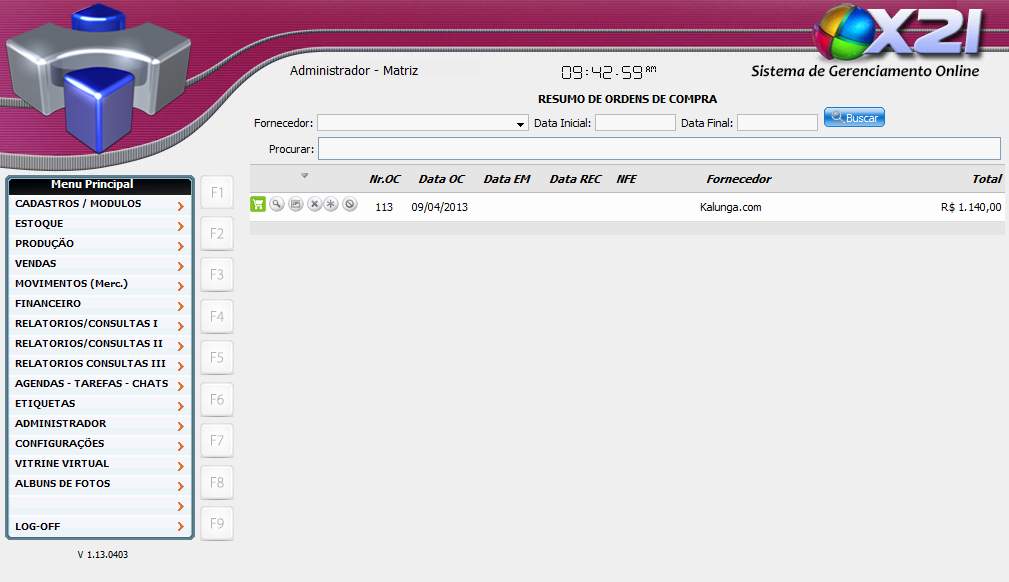
Task: Click the prohibited-circle icon in order 113 row
Action: (x=349, y=204)
